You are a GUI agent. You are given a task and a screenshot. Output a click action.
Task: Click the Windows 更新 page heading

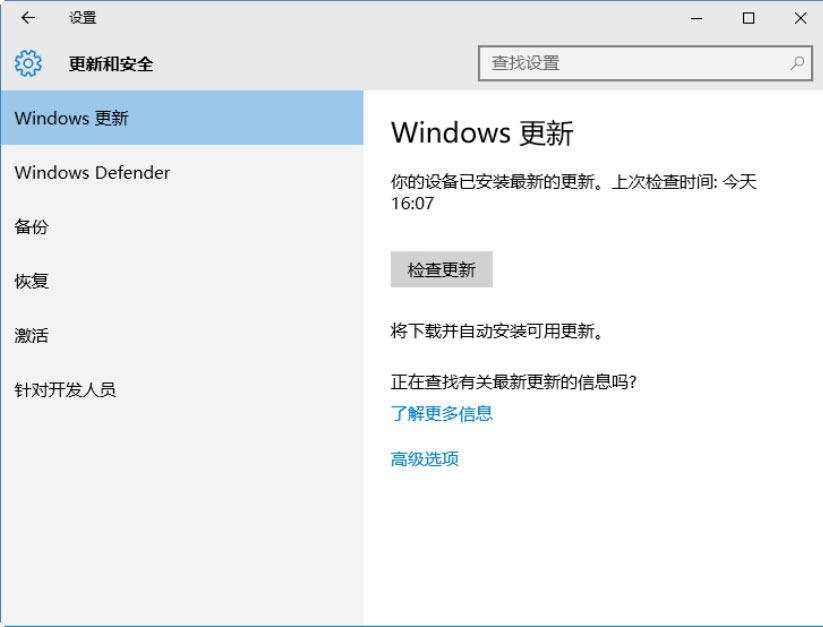pyautogui.click(x=482, y=133)
